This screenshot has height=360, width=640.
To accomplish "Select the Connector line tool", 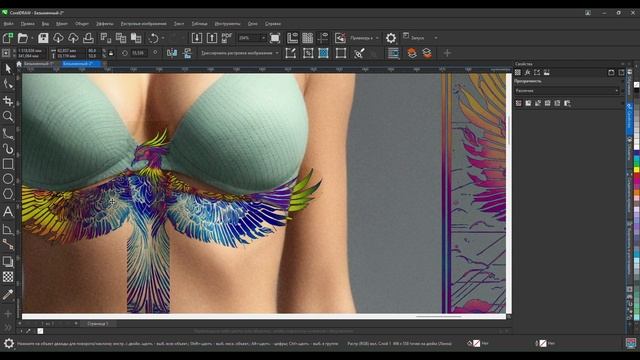I will point(8,244).
